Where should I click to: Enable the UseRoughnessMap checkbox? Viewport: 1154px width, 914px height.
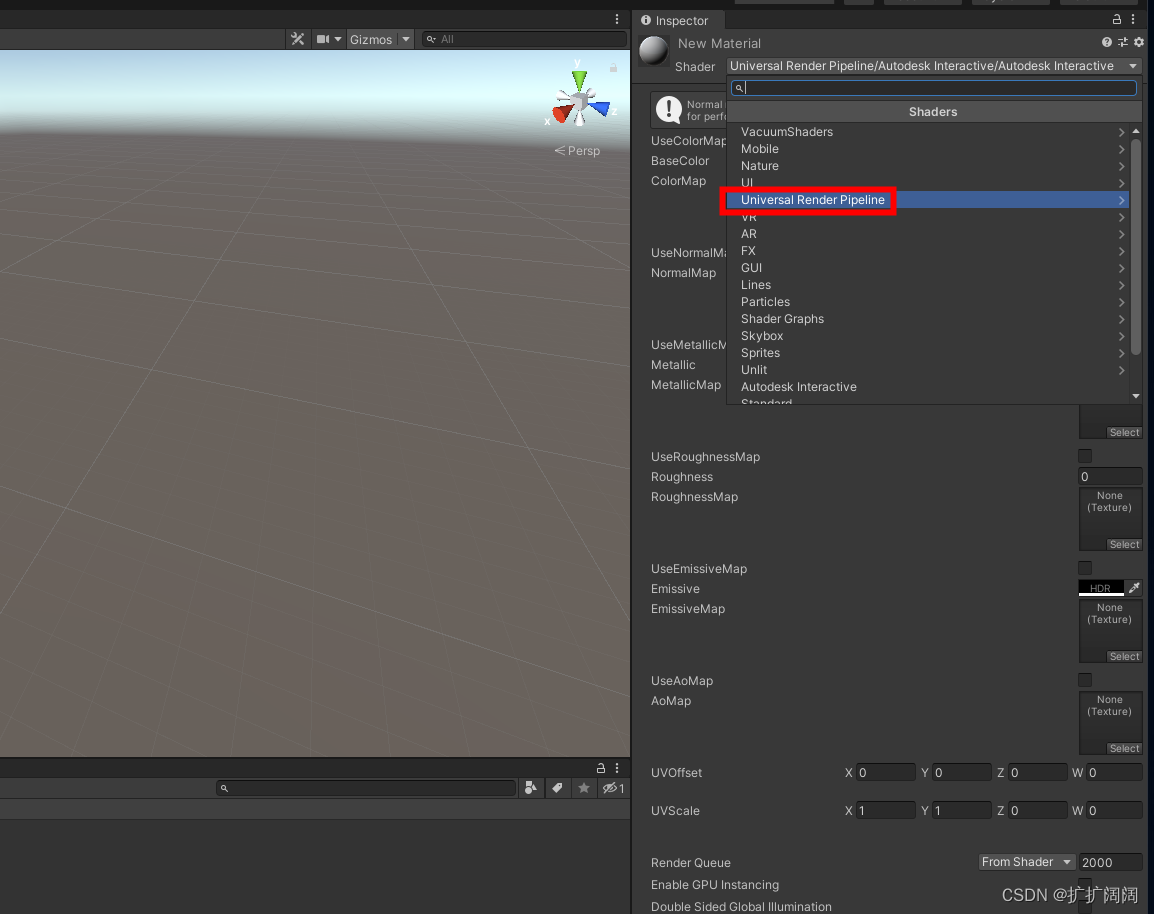[x=1085, y=456]
